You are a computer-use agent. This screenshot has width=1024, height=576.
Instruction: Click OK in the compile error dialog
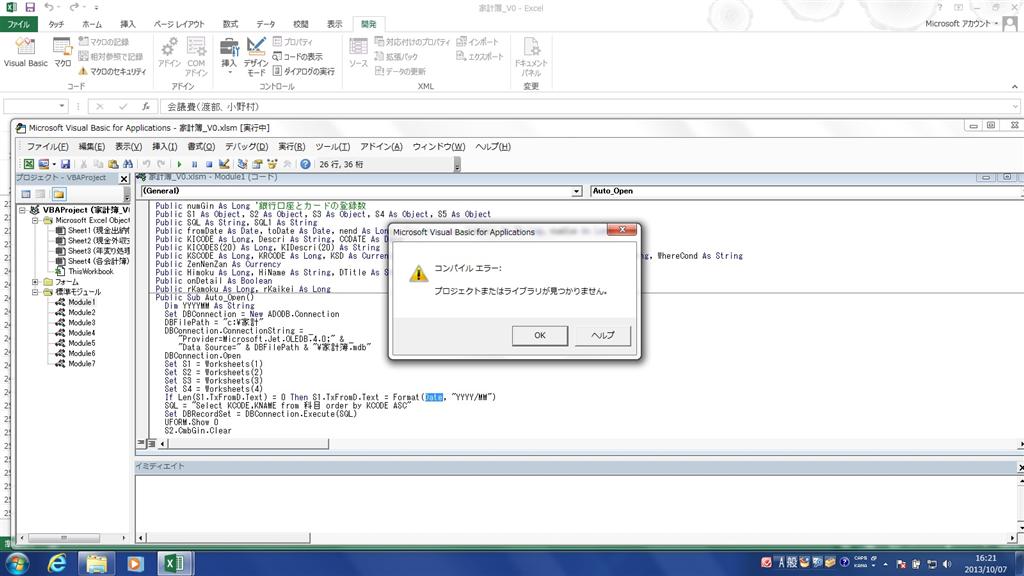(539, 335)
